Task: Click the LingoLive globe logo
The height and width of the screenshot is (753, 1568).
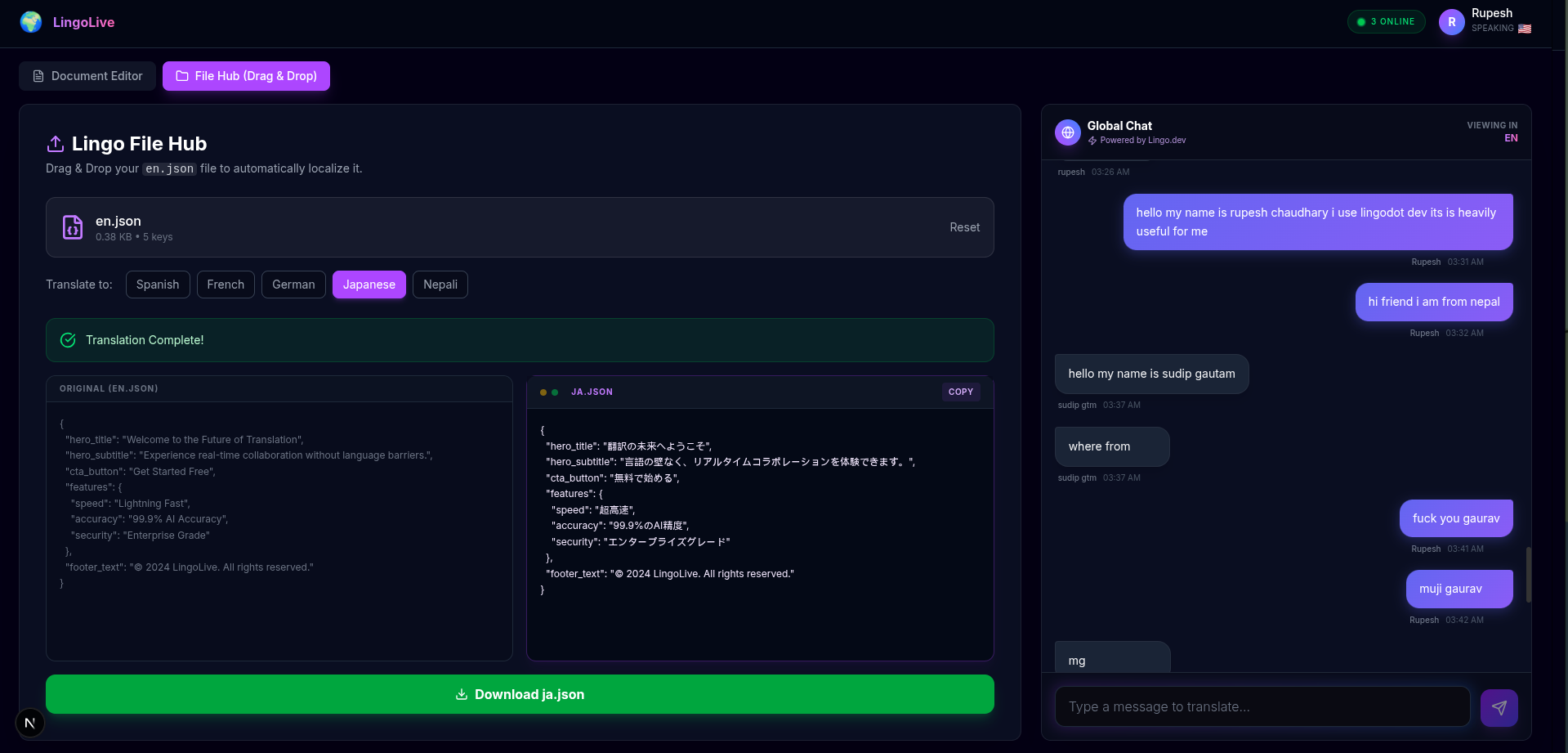Action: click(x=31, y=22)
